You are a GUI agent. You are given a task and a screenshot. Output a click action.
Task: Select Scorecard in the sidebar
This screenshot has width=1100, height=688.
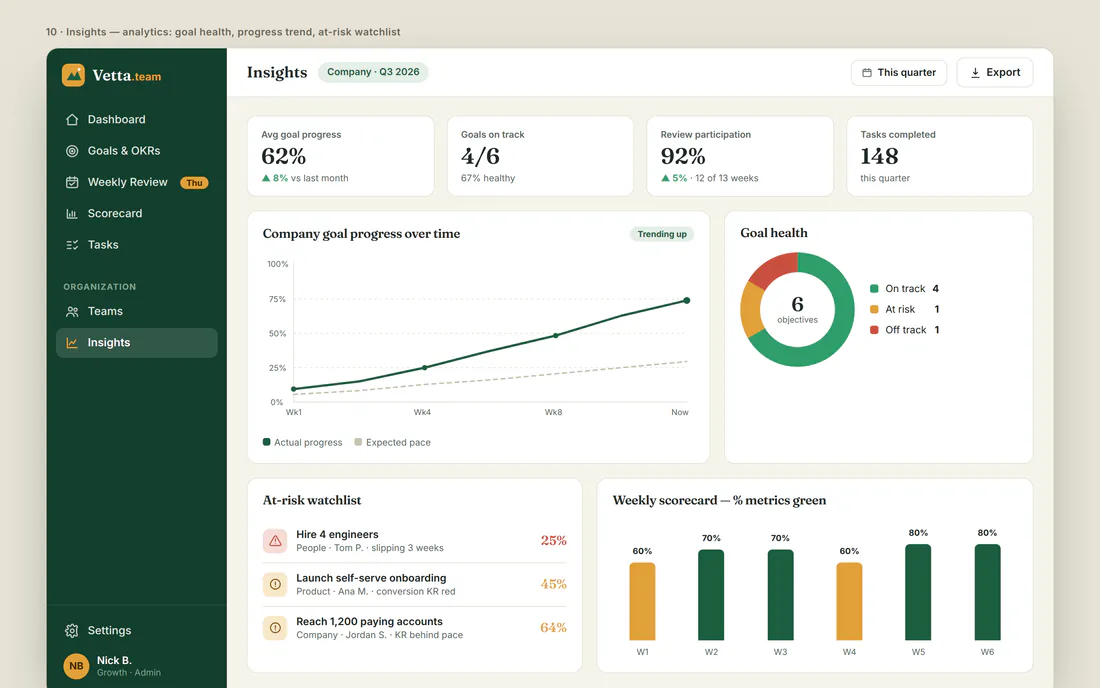(137, 213)
